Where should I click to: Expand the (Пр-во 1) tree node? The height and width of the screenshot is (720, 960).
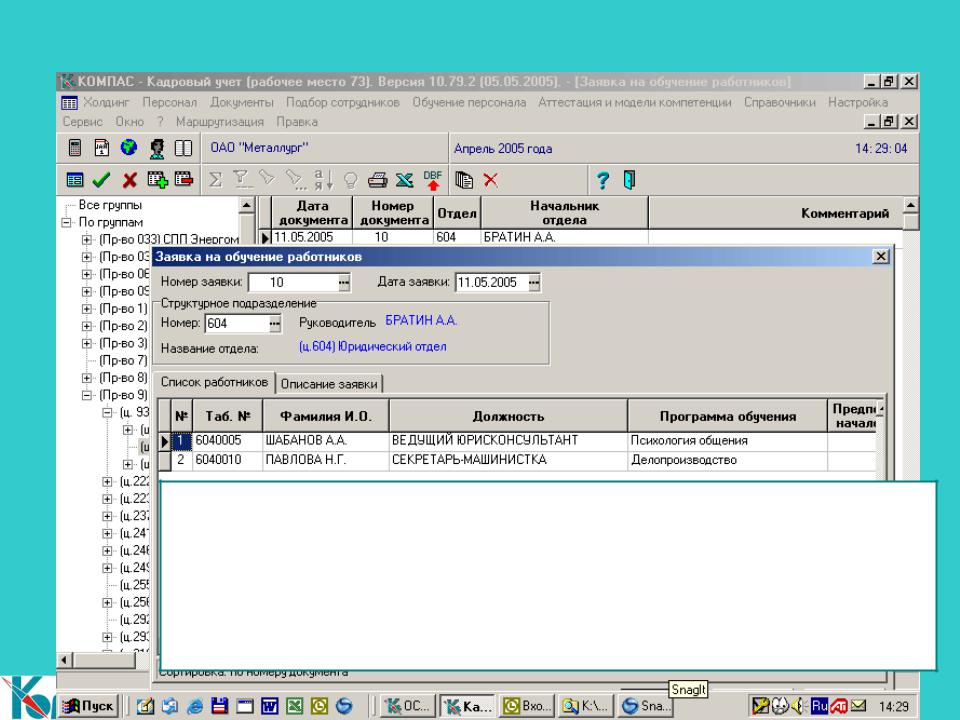click(87, 309)
